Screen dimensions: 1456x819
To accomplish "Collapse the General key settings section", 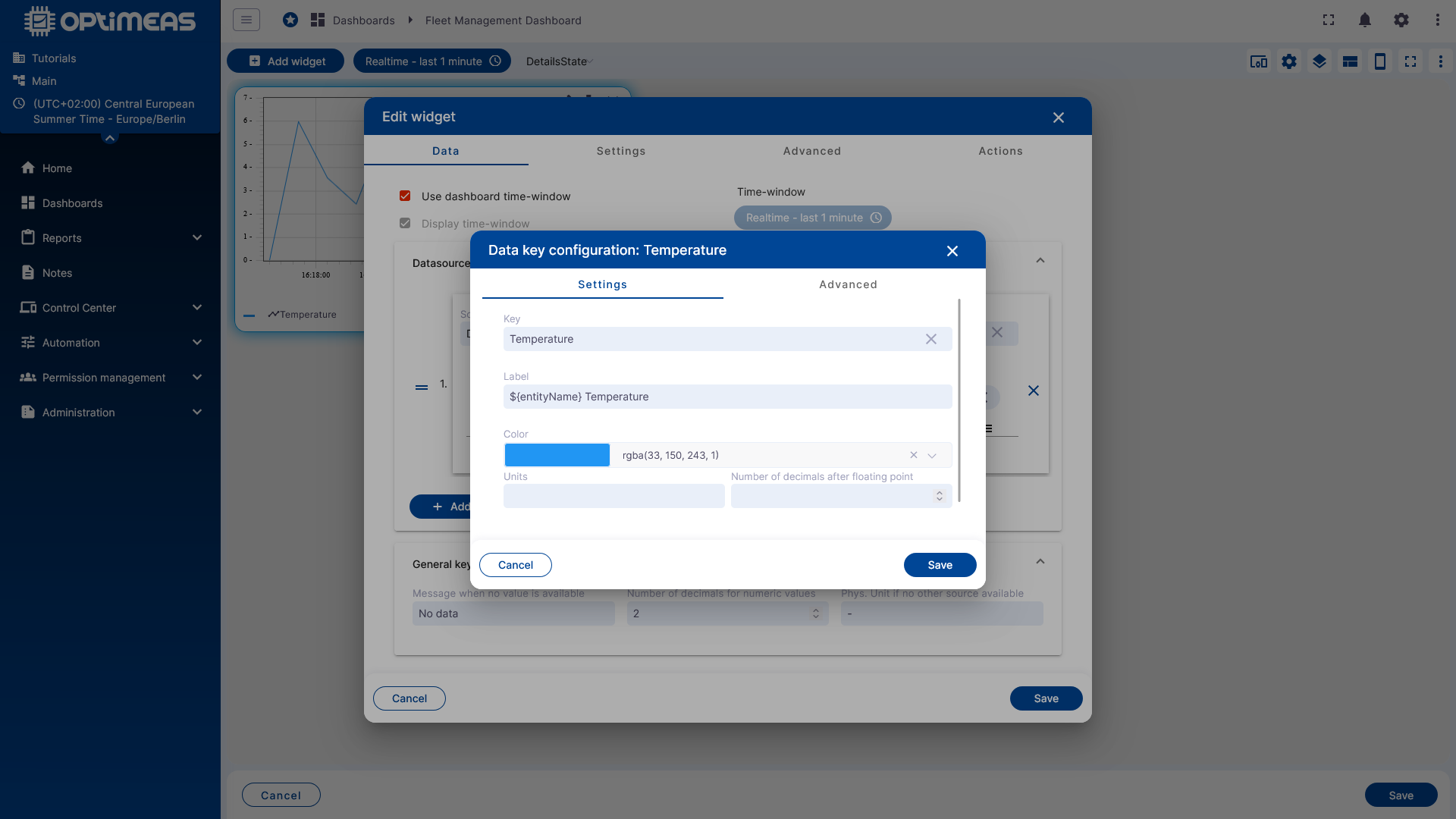I will click(1040, 562).
